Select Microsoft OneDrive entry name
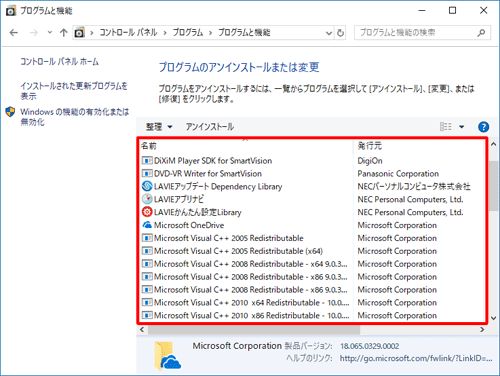This screenshot has height=376, width=500. [189, 225]
